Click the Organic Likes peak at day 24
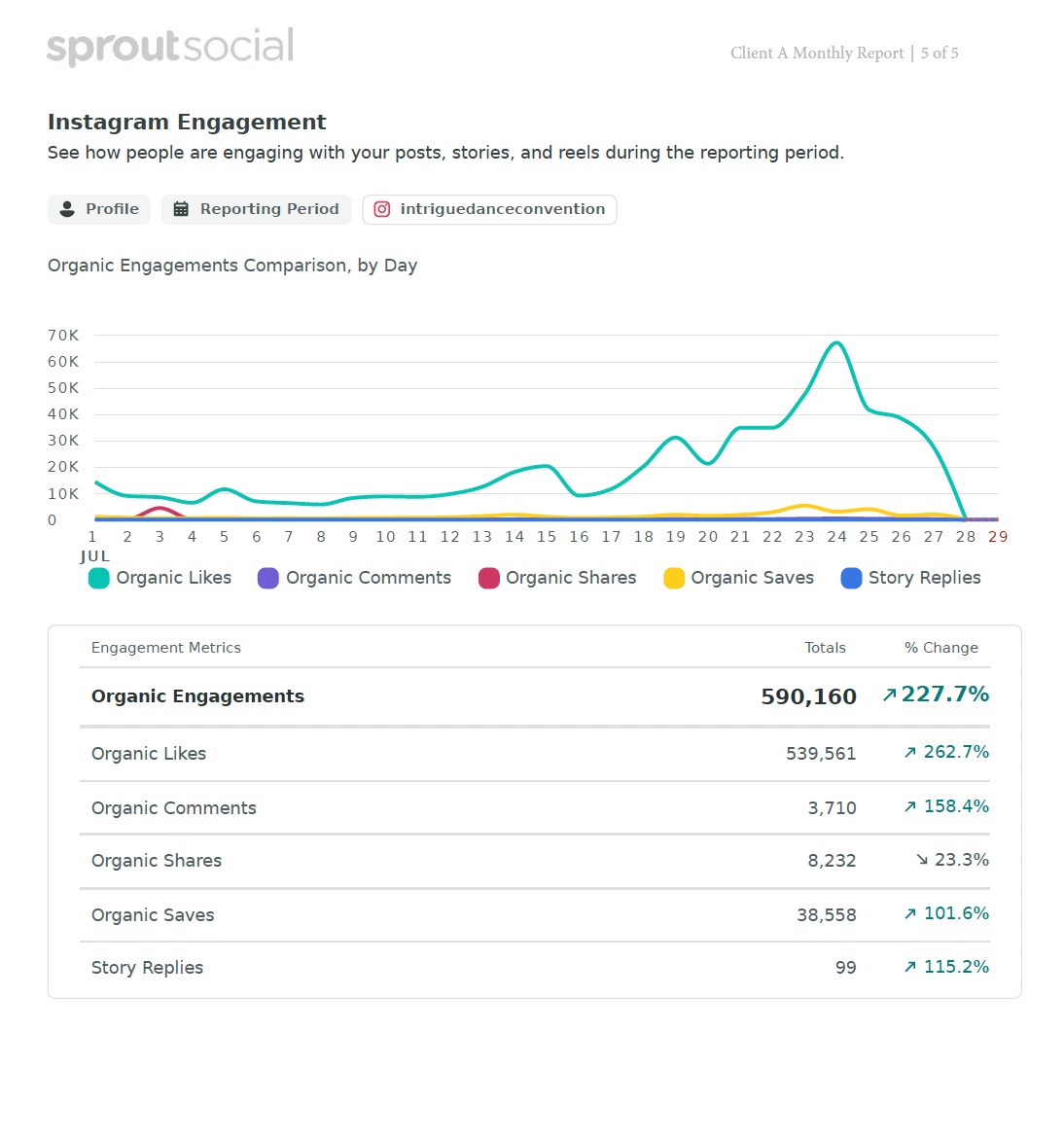This screenshot has height=1140, width=1064. click(837, 343)
